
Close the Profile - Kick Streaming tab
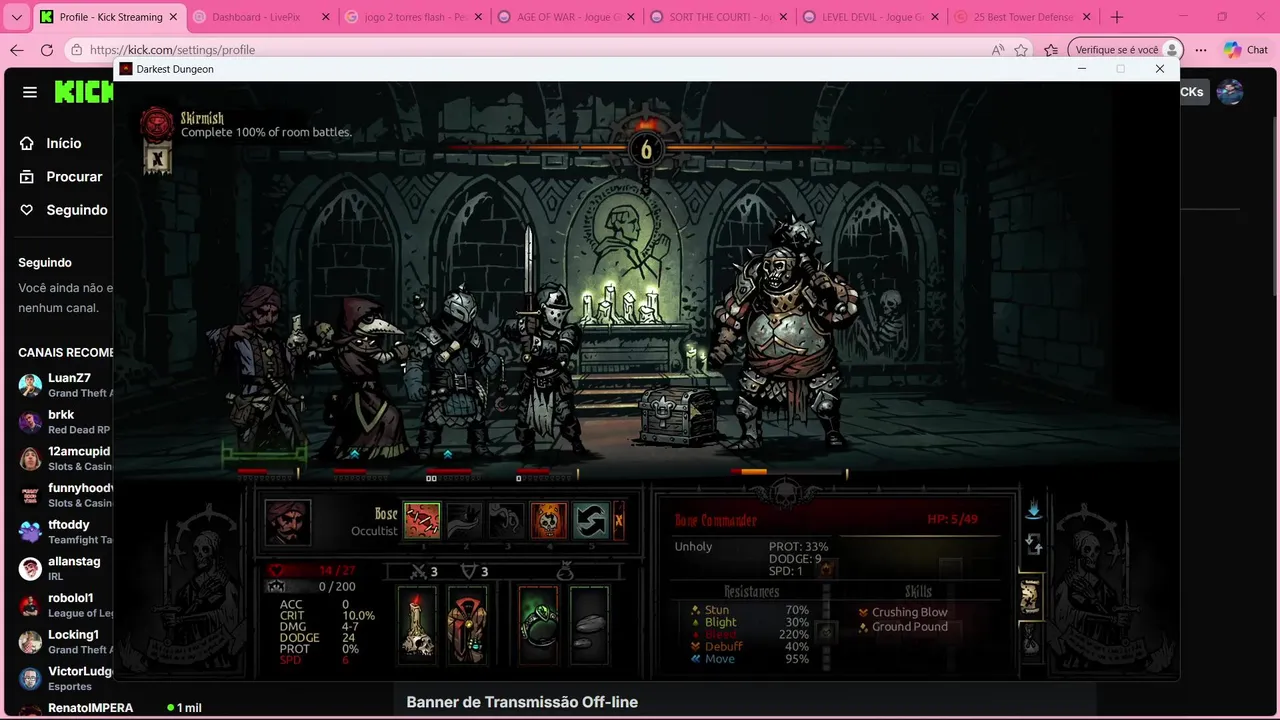click(173, 17)
